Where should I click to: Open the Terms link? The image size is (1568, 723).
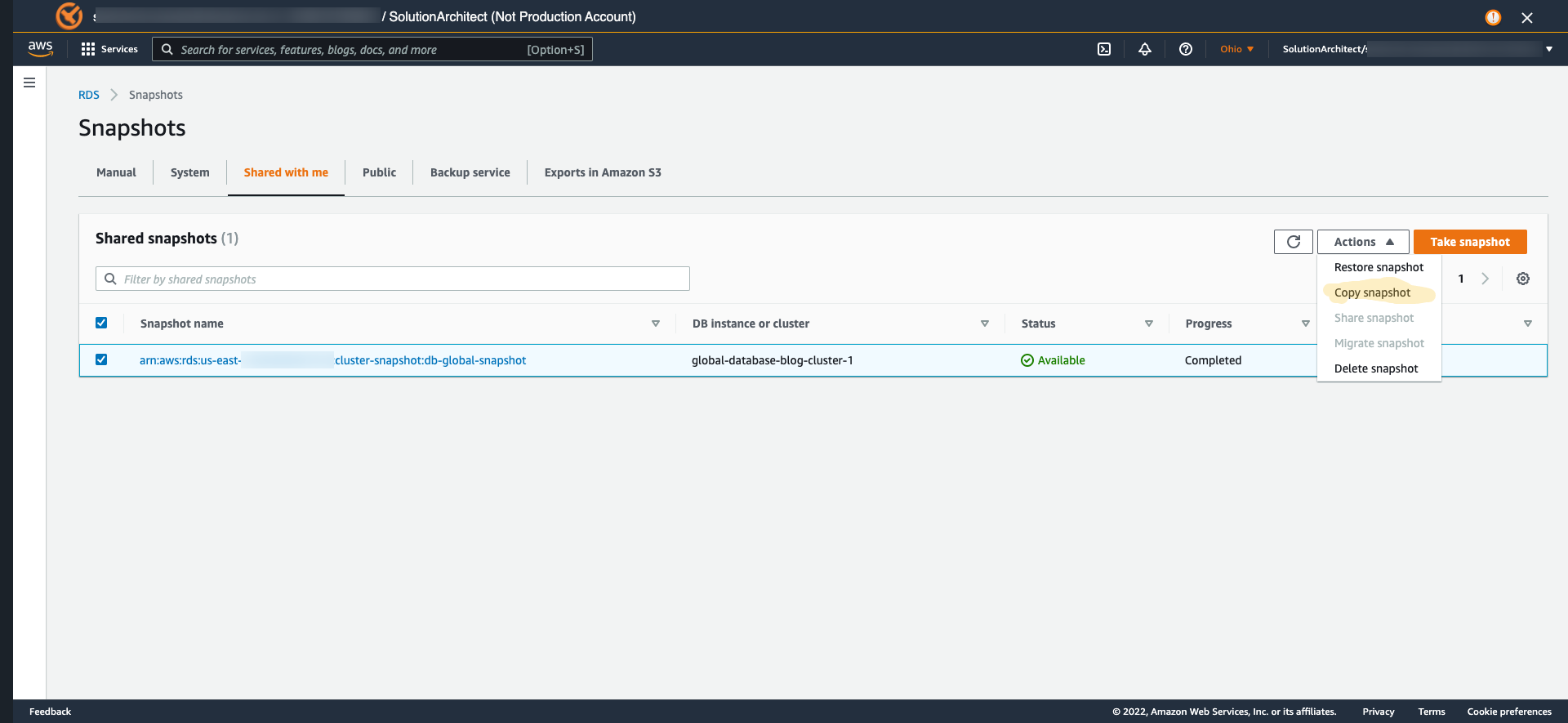click(1432, 712)
